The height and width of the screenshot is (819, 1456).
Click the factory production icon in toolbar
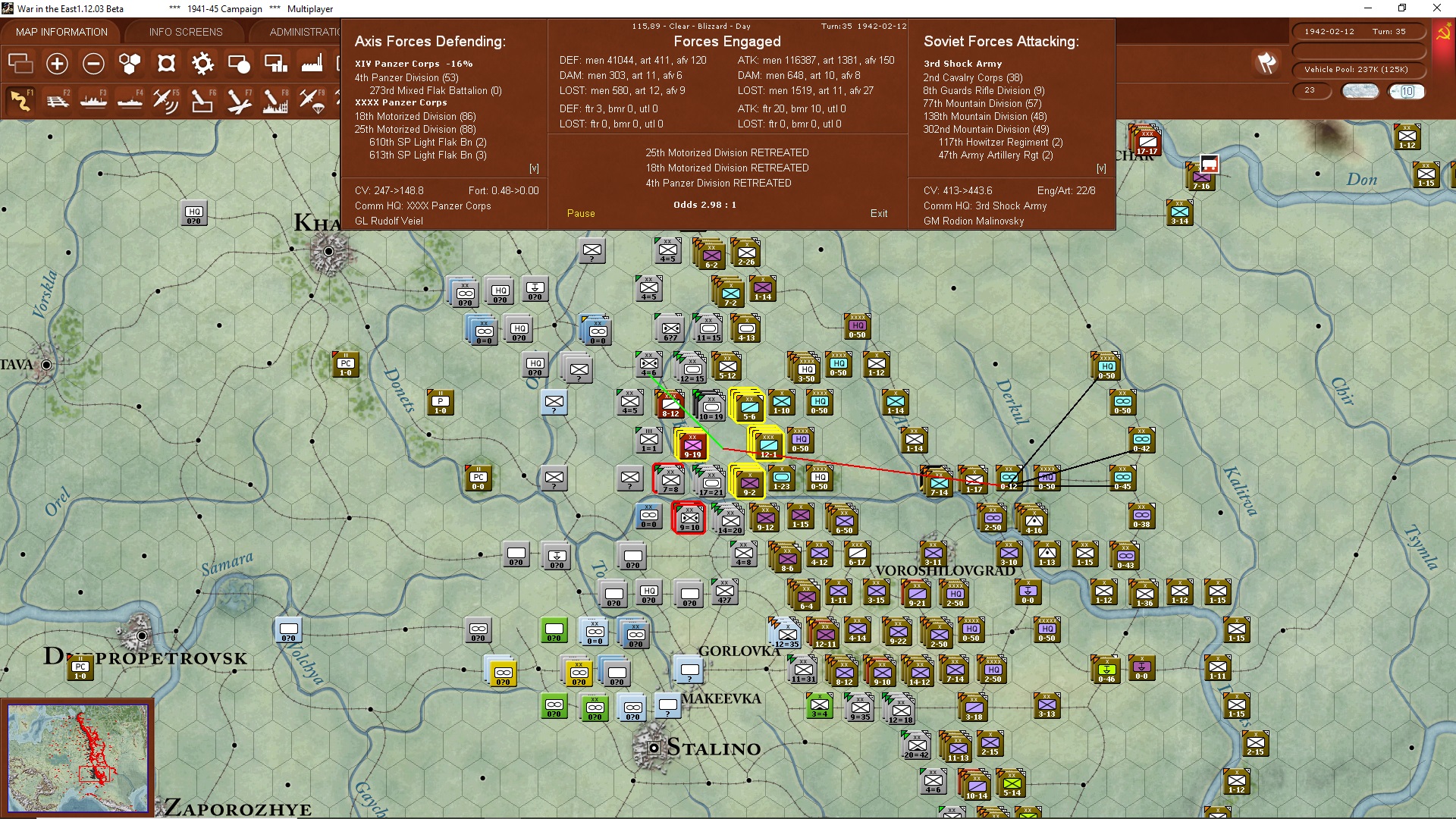click(312, 64)
